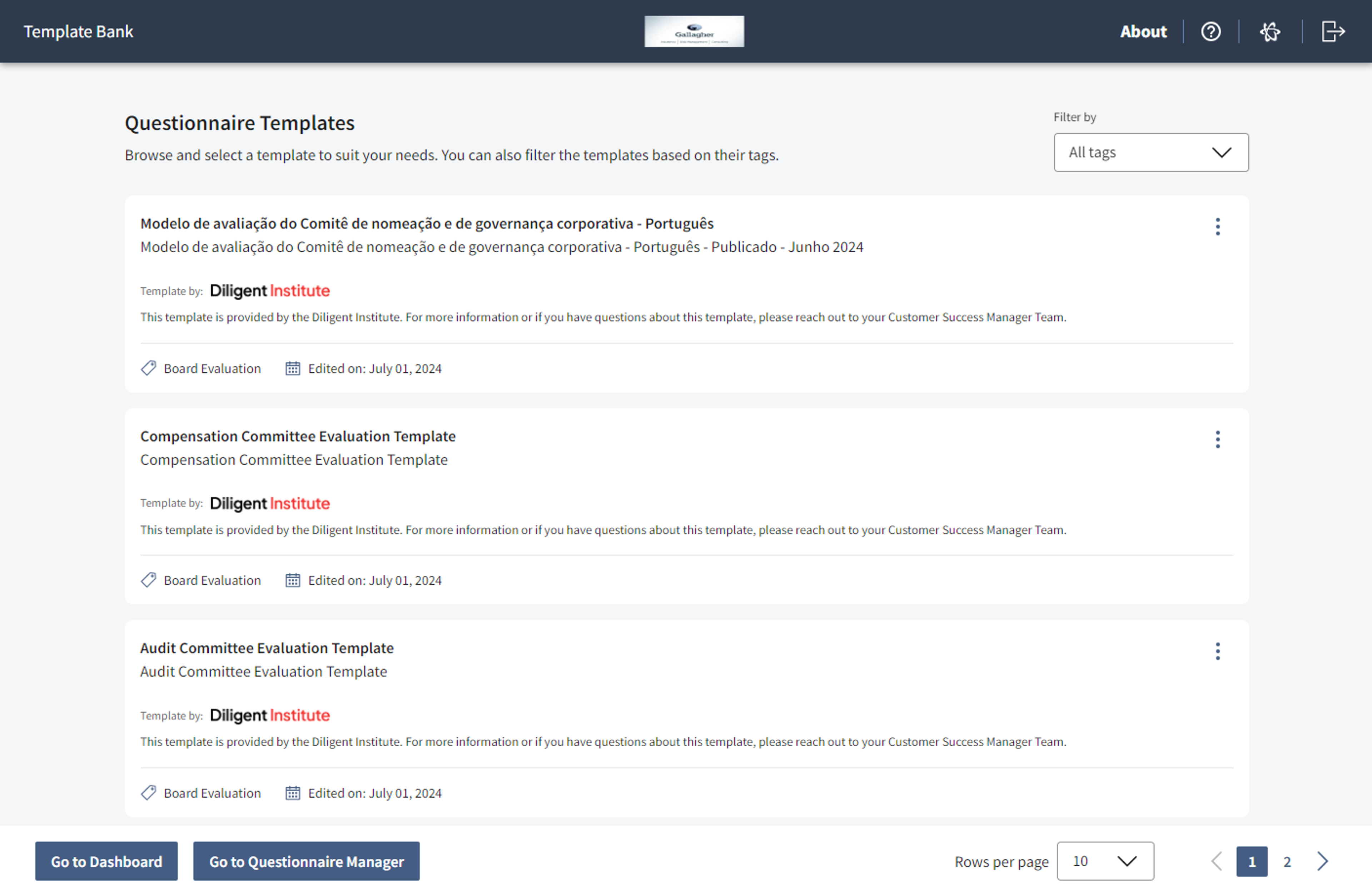Click Compensation Committee Evaluation Template subtitle line

pyautogui.click(x=294, y=460)
